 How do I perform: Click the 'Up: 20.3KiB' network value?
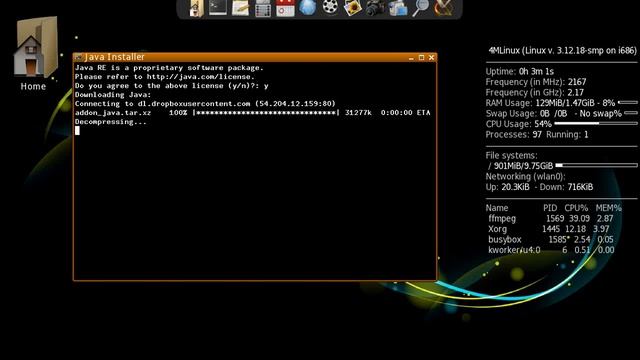click(x=507, y=187)
